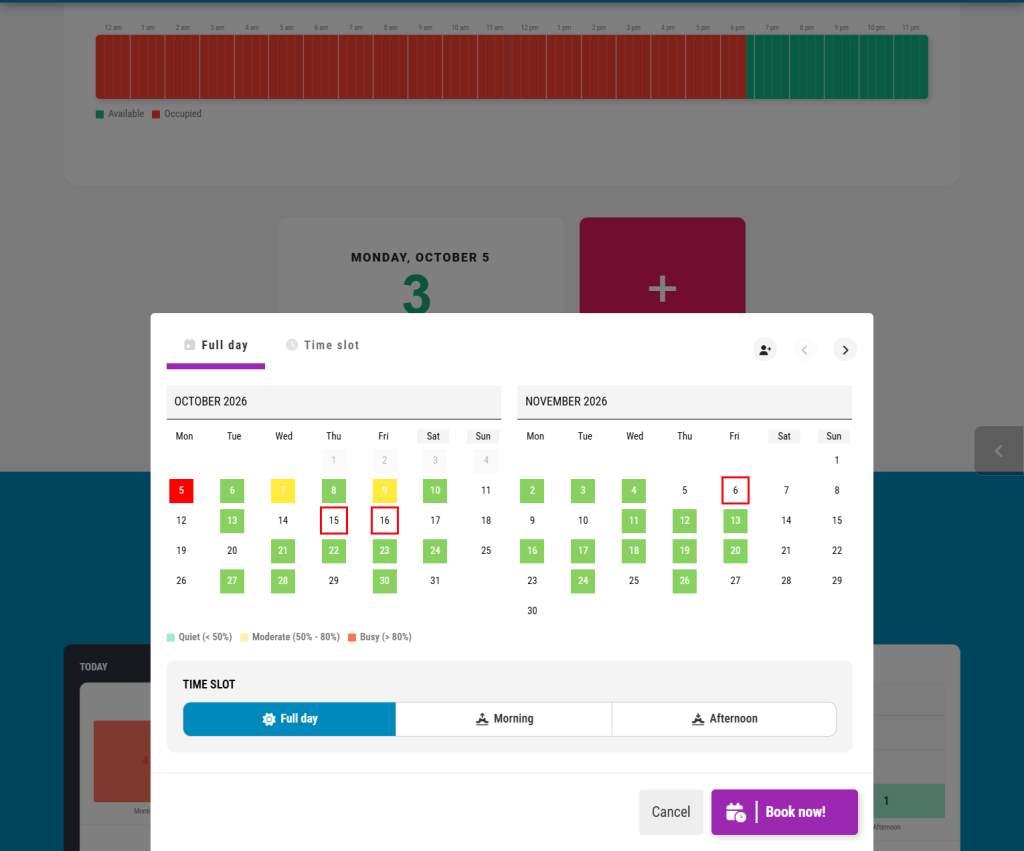This screenshot has height=851, width=1024.
Task: Choose October 15 outlined day
Action: (334, 521)
